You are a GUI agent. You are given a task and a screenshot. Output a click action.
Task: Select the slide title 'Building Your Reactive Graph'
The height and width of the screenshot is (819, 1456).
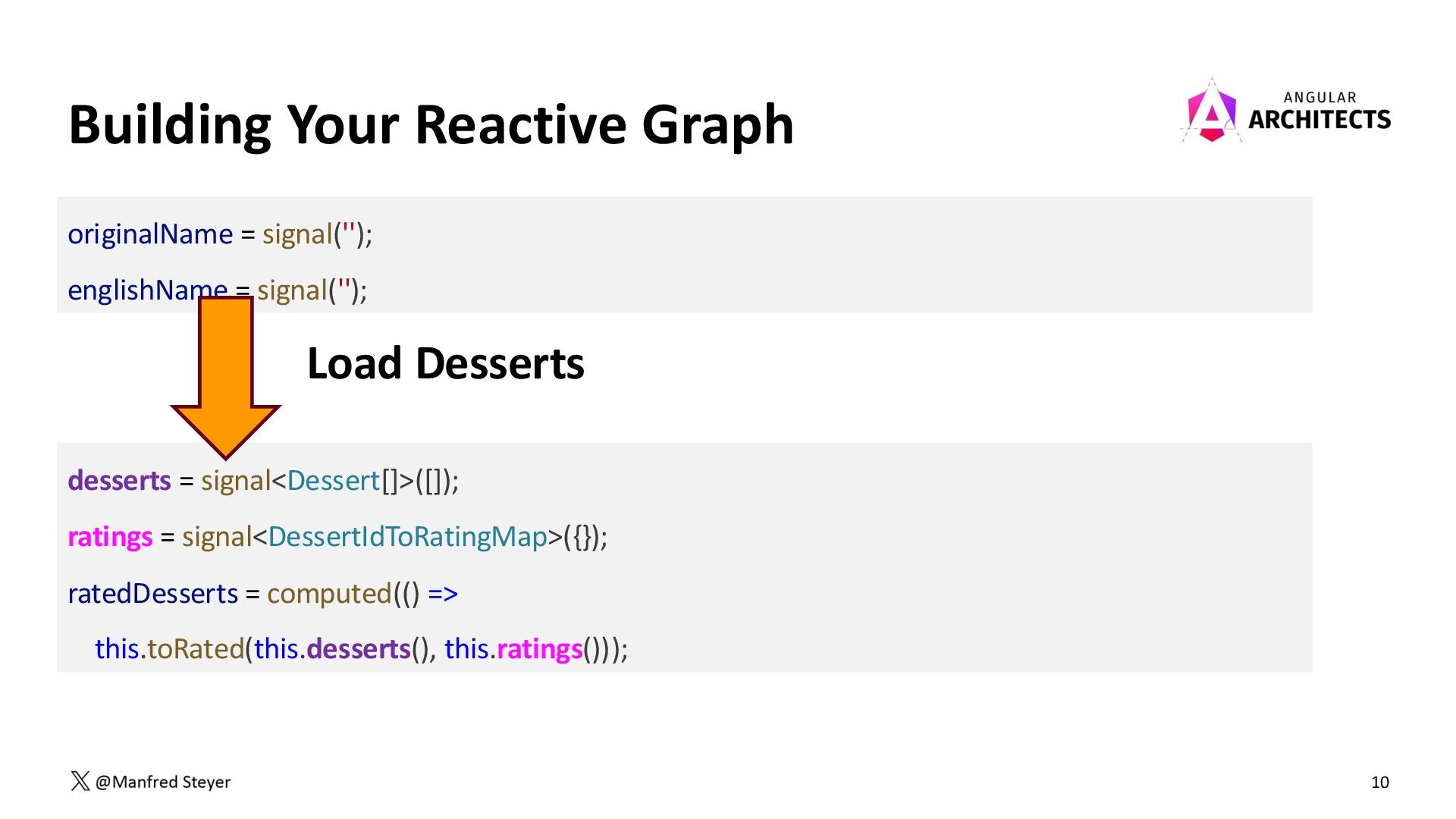tap(431, 124)
